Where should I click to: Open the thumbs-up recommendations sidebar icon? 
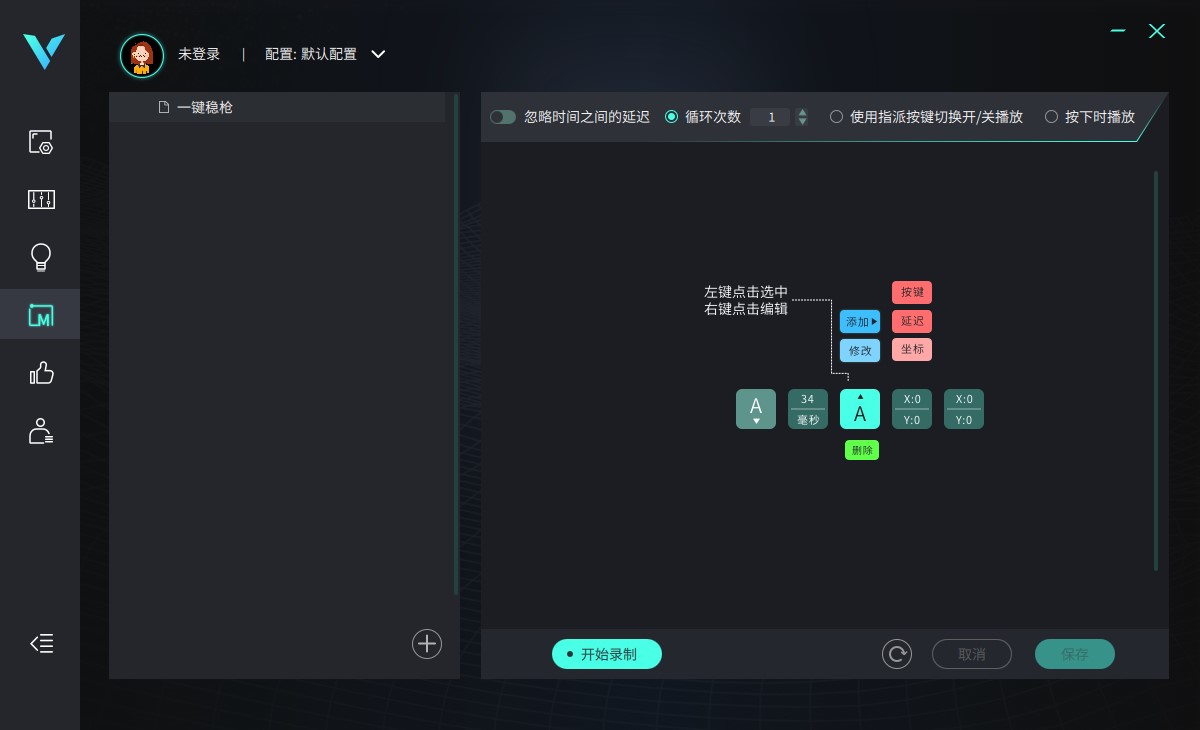point(41,373)
